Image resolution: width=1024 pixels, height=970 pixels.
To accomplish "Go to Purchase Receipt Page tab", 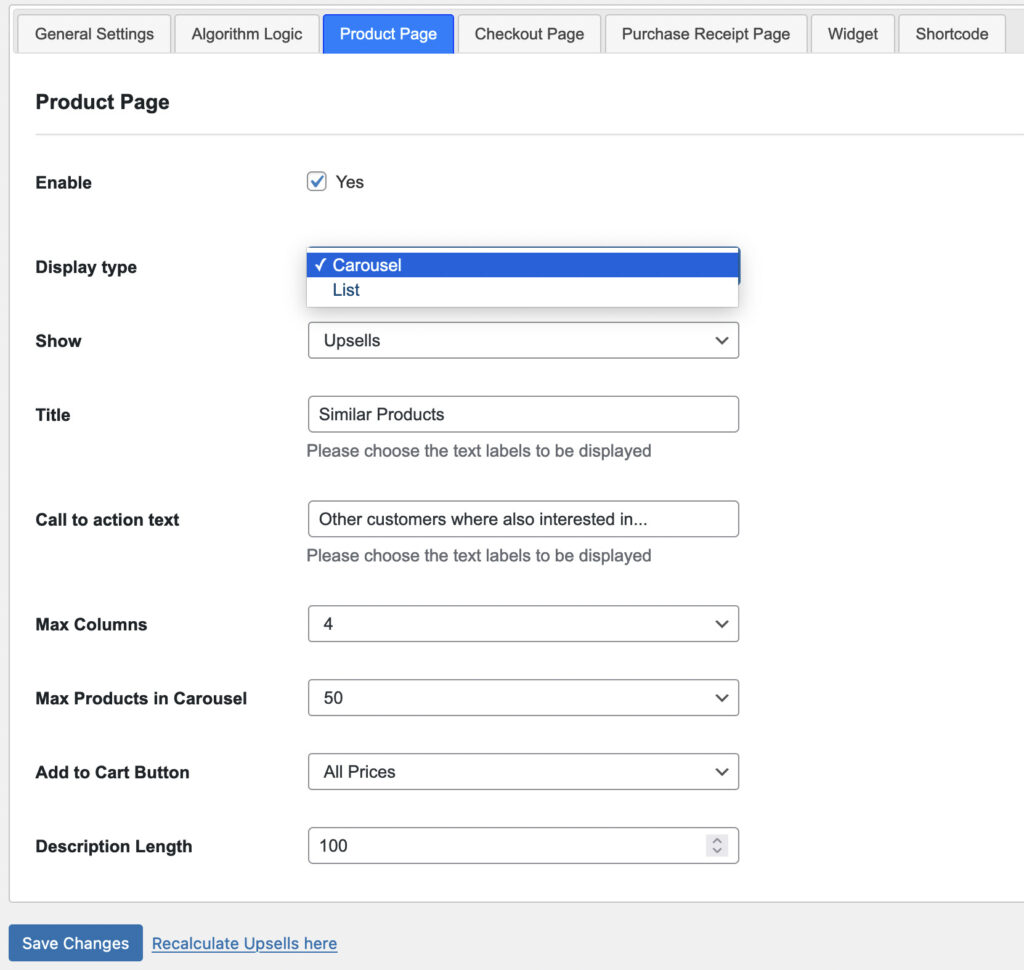I will pos(705,34).
